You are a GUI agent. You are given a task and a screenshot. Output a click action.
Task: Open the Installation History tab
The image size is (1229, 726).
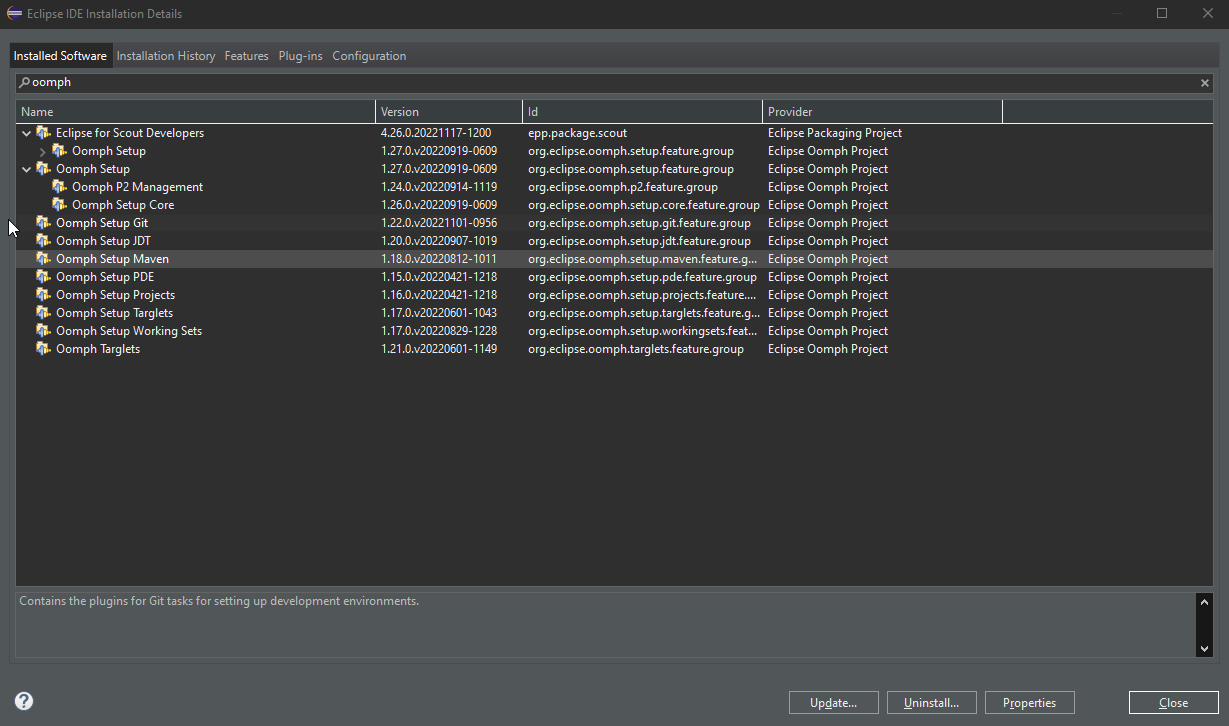click(166, 56)
